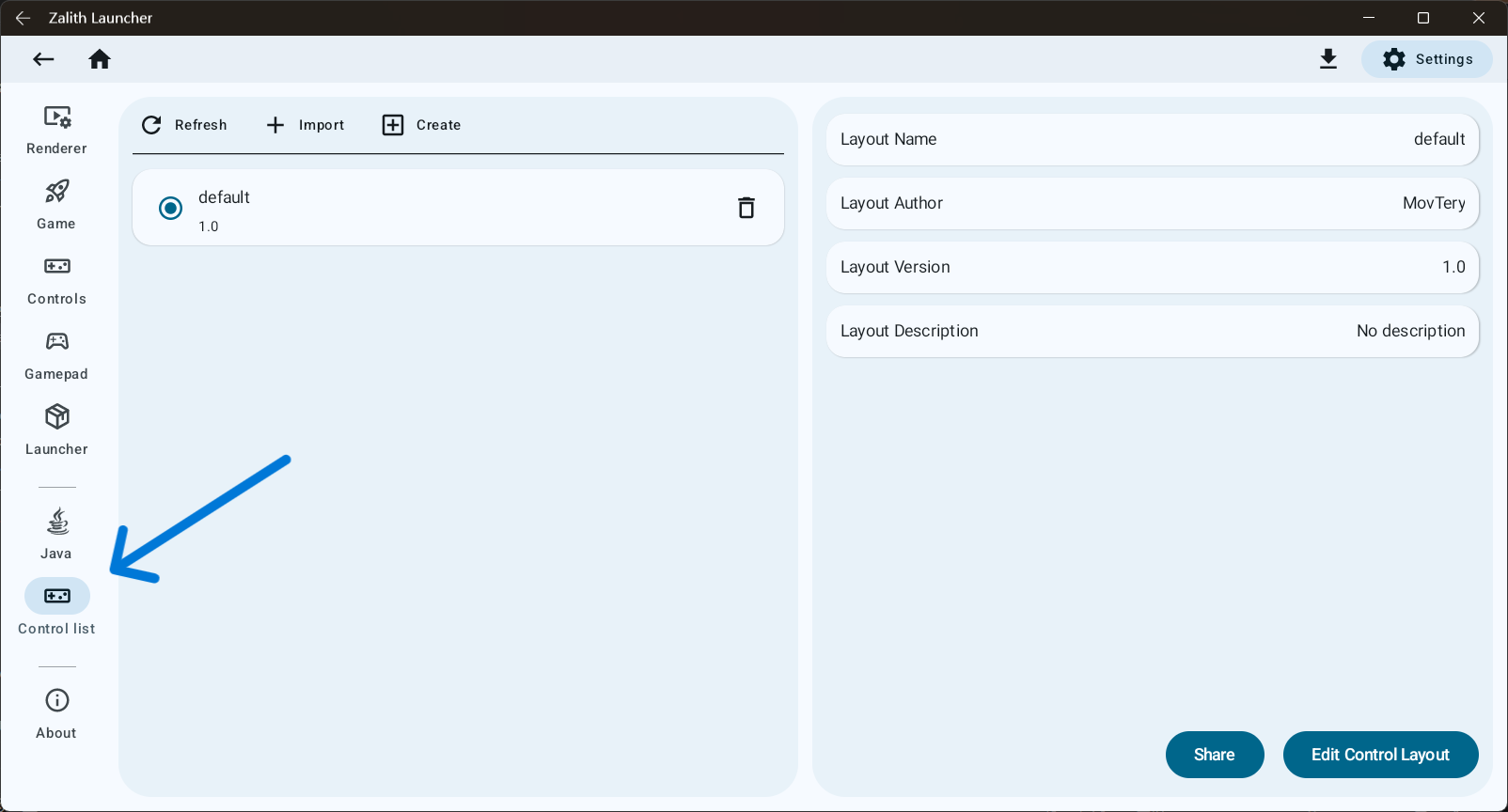This screenshot has width=1508, height=812.
Task: Open the Renderer settings section
Action: click(x=56, y=130)
